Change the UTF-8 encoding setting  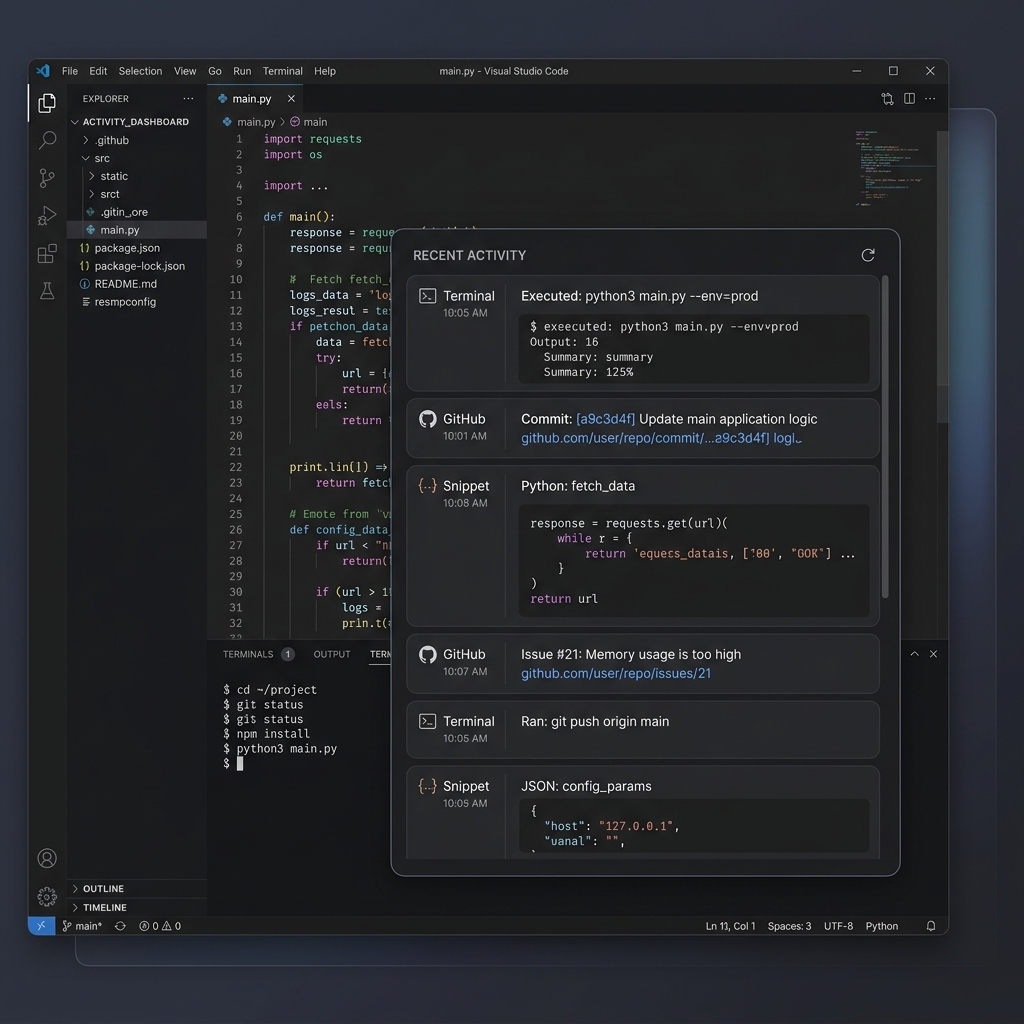click(x=839, y=926)
